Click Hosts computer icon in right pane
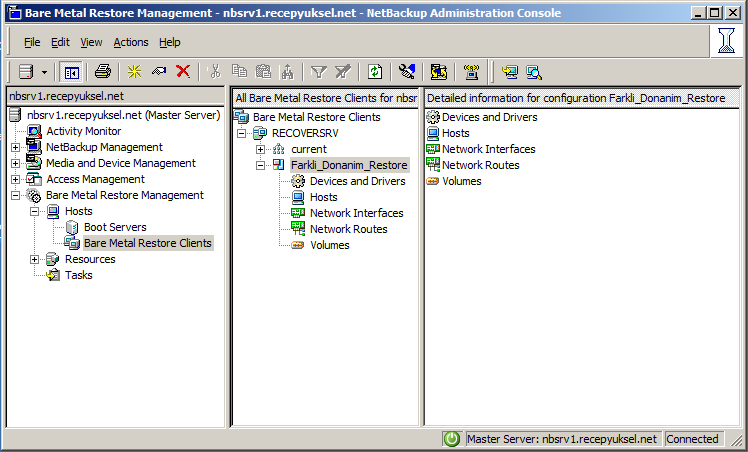This screenshot has height=452, width=748. pyautogui.click(x=433, y=133)
